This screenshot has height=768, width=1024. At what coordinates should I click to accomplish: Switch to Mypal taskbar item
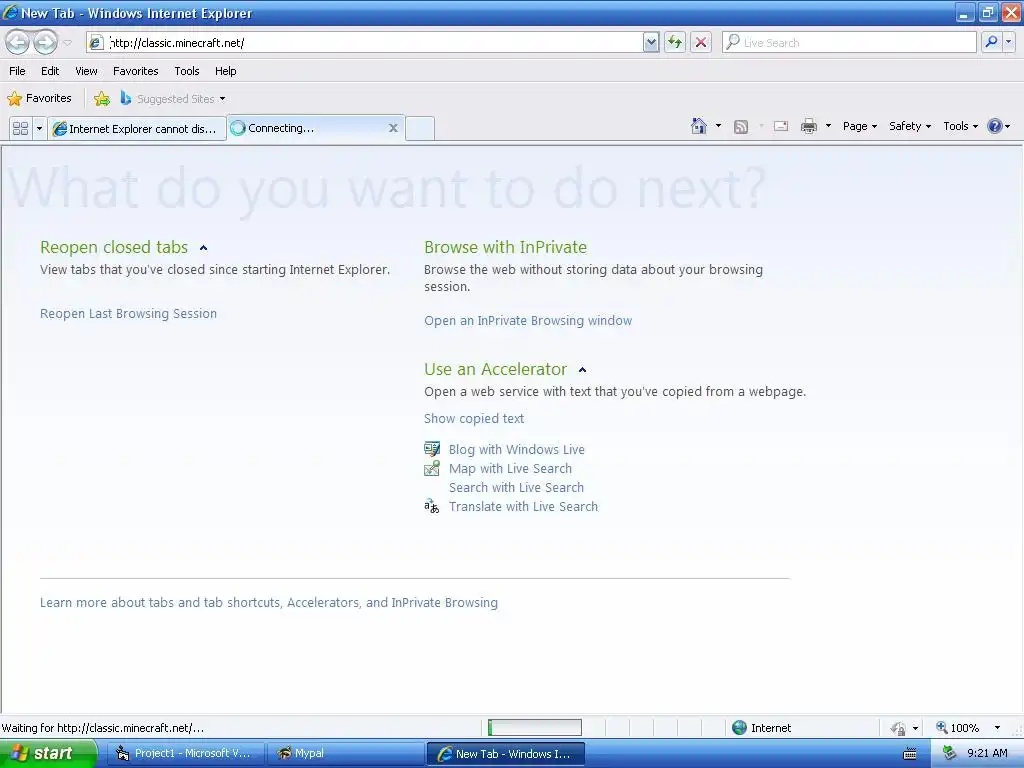tap(345, 754)
